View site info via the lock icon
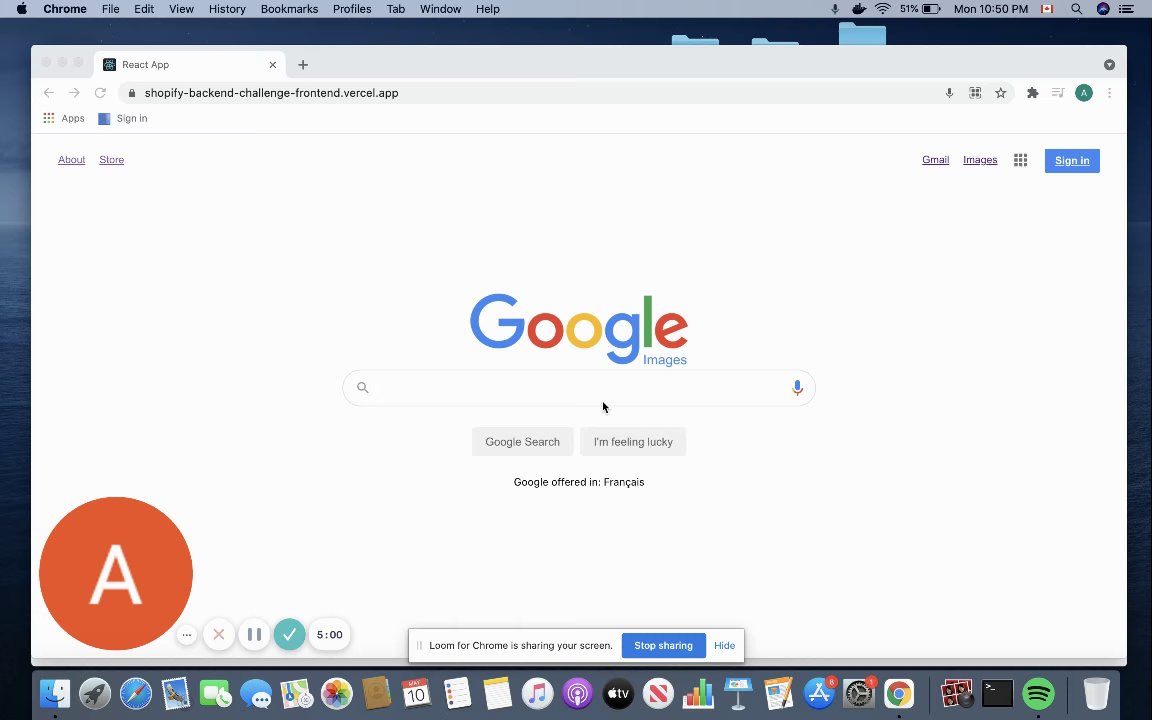 coord(132,93)
